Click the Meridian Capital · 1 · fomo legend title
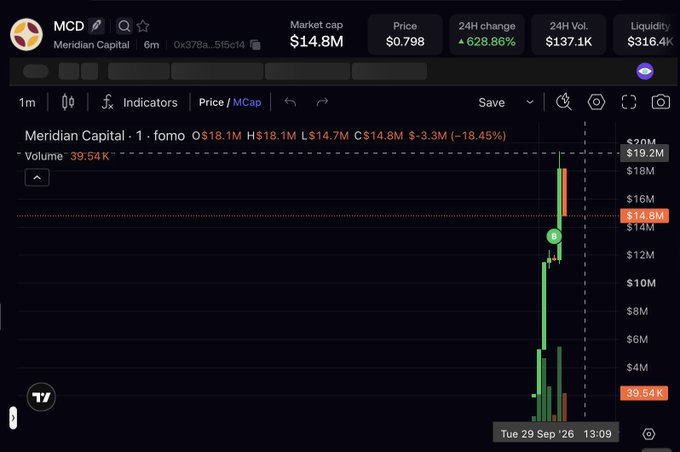 pyautogui.click(x=105, y=136)
